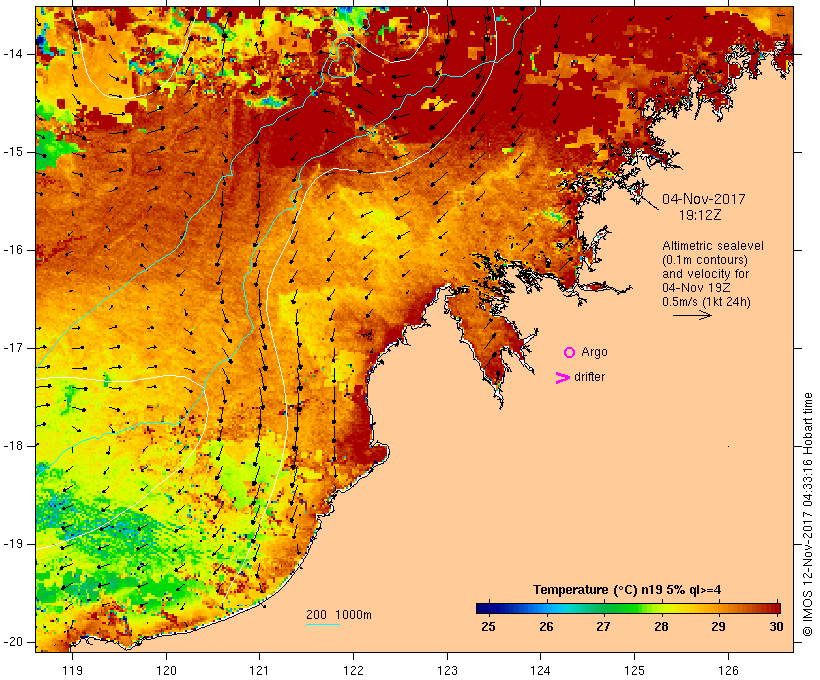Click the magenta Argo circle legend symbol

click(x=570, y=353)
